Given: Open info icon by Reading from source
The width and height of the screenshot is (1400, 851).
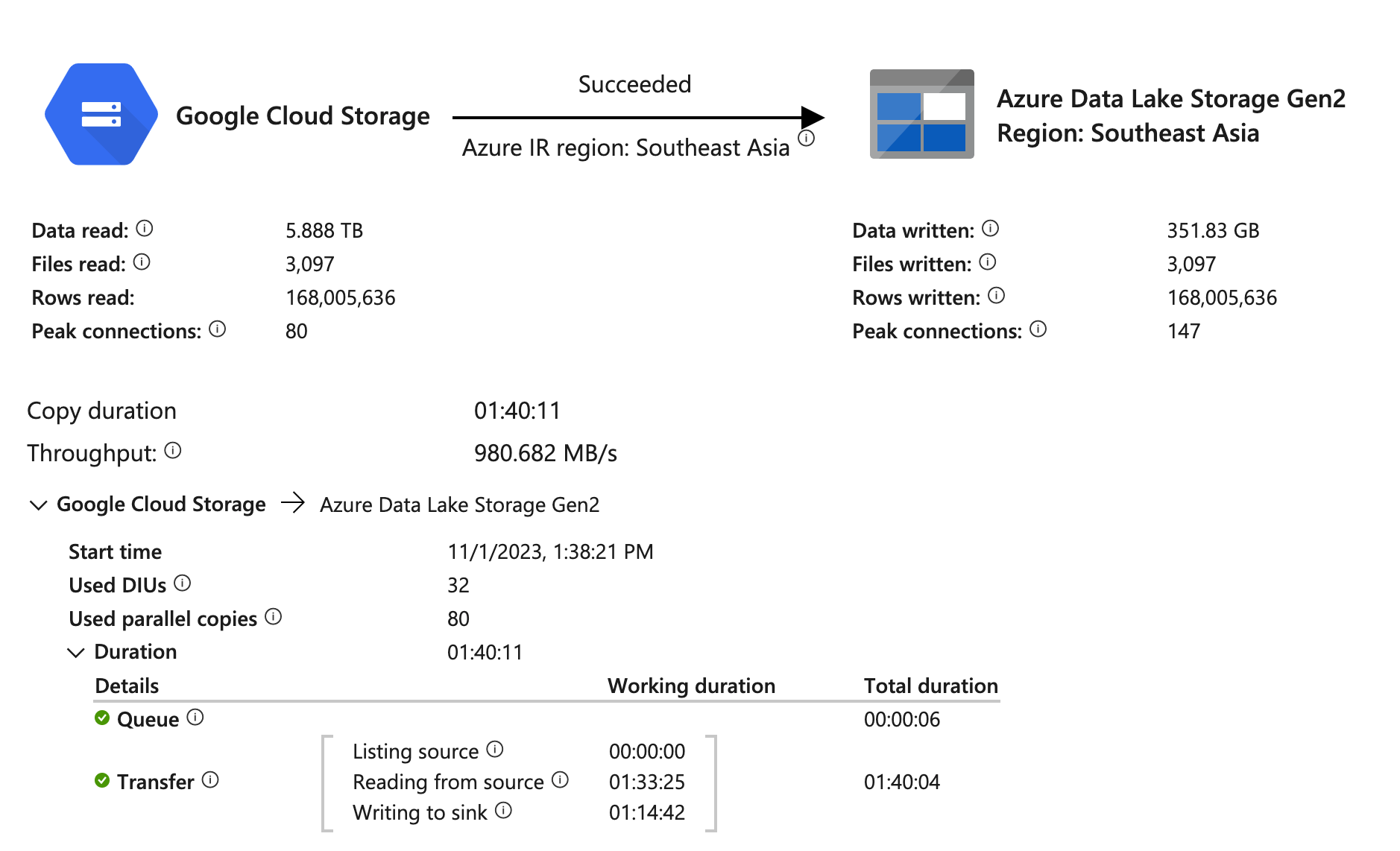Looking at the screenshot, I should coord(561,780).
